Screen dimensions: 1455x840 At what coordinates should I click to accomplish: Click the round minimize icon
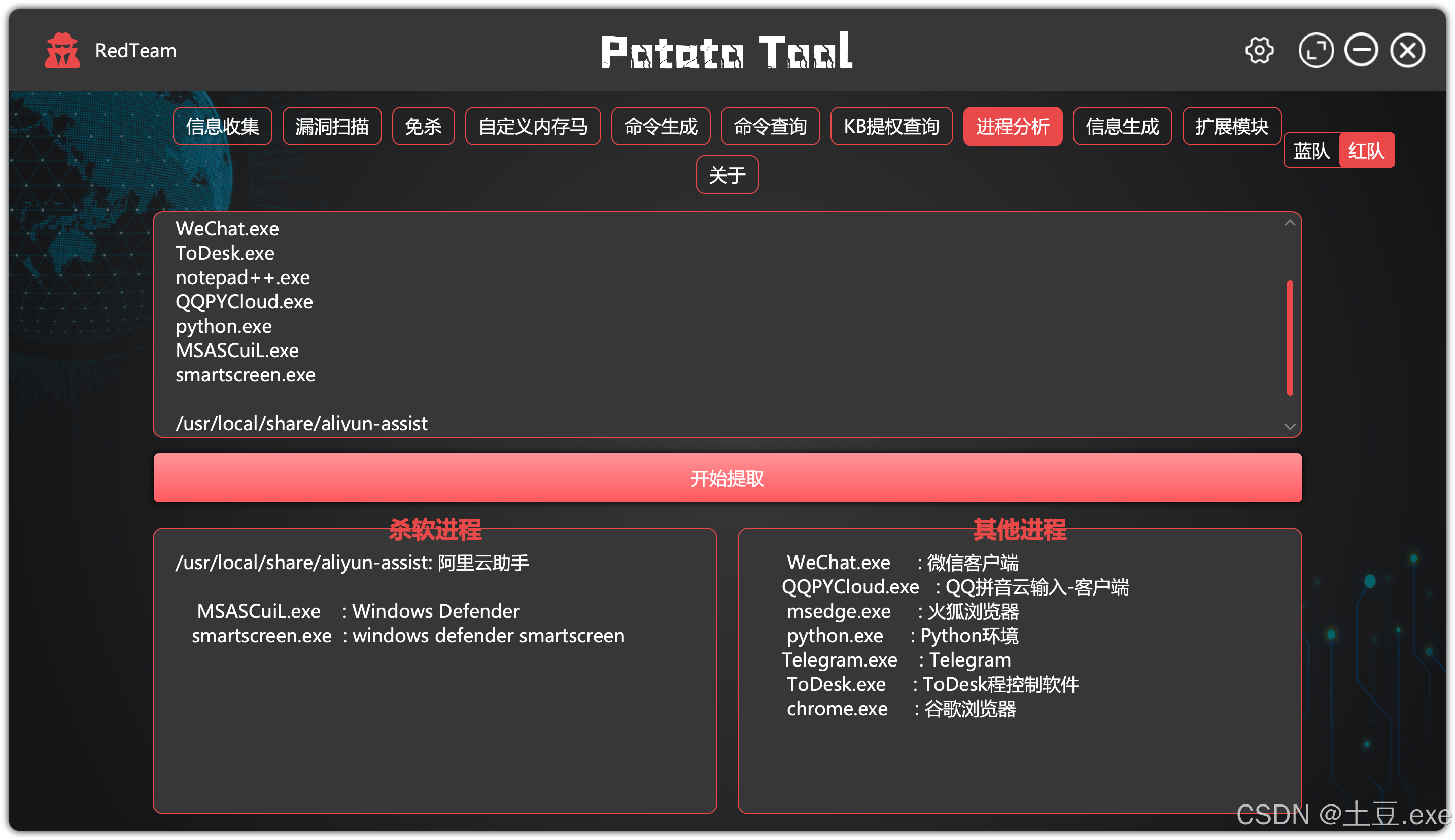pyautogui.click(x=1361, y=51)
